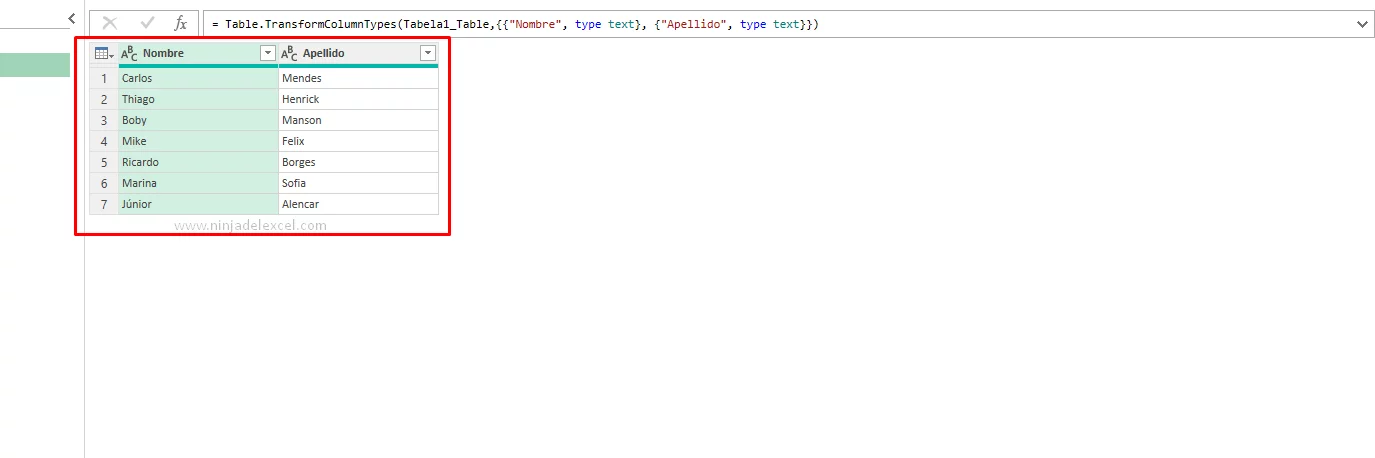Select the cell containing Sofia
The image size is (1375, 458).
coord(358,183)
